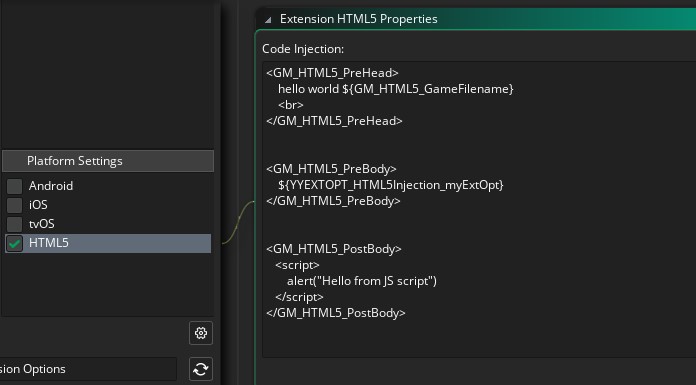Viewport: 696px width, 385px height.
Task: Click the Extension Options field
Action: coord(88,369)
